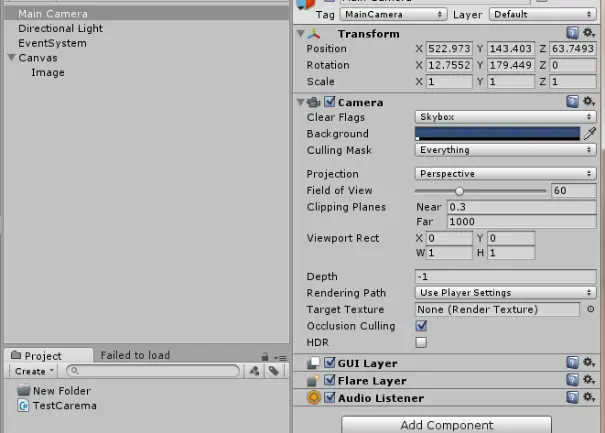Disable the Camera component checkbox
The image size is (605, 433).
(330, 102)
